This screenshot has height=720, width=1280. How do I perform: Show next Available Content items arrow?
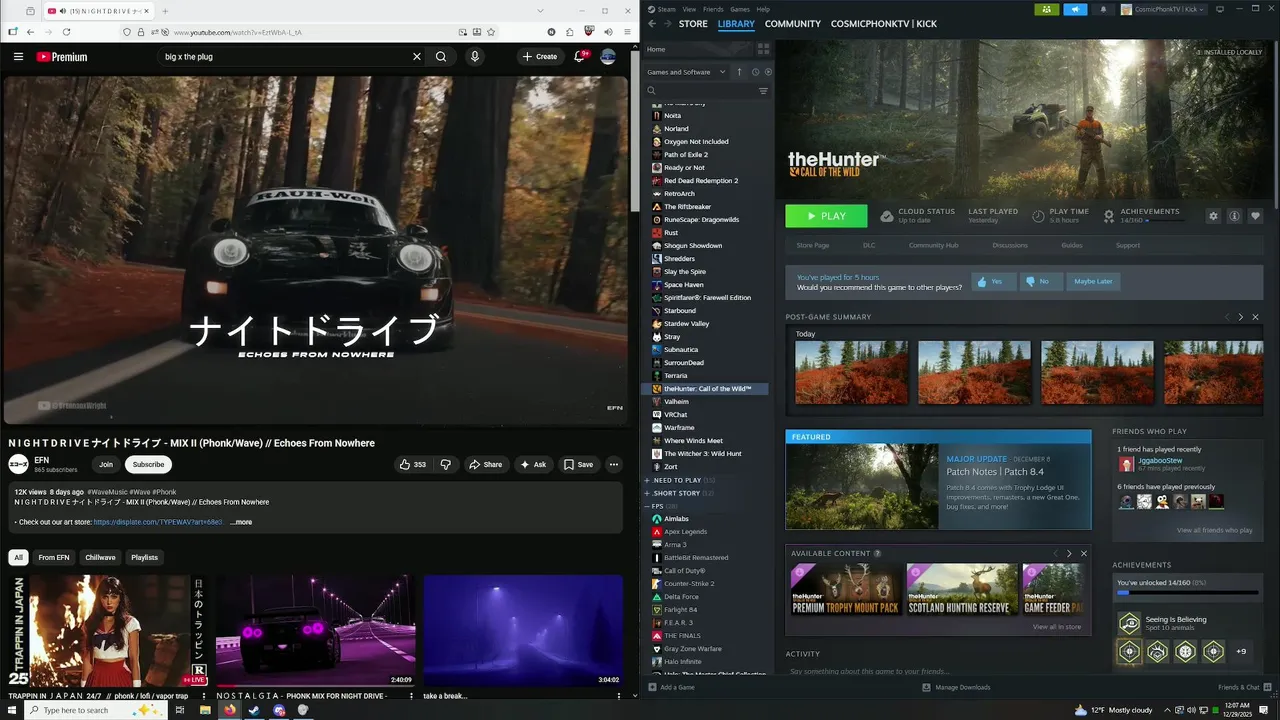coord(1069,553)
